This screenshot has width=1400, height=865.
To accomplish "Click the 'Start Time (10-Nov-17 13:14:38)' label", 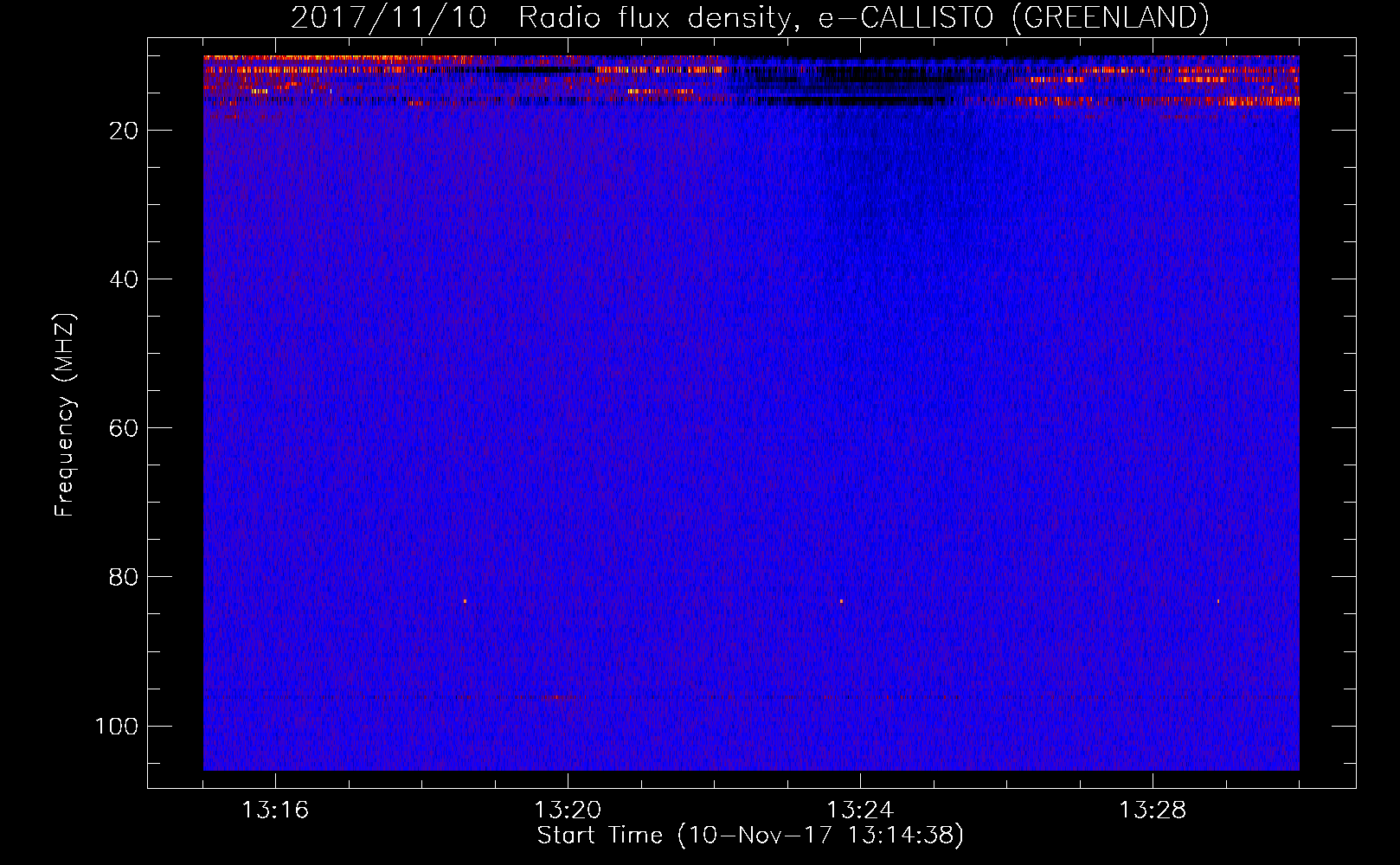I will coord(750,836).
